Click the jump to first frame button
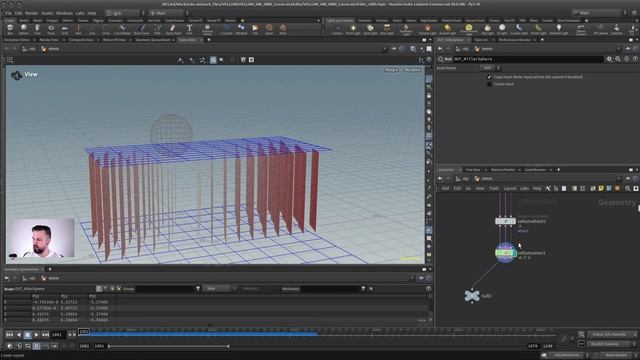 (x=9, y=335)
